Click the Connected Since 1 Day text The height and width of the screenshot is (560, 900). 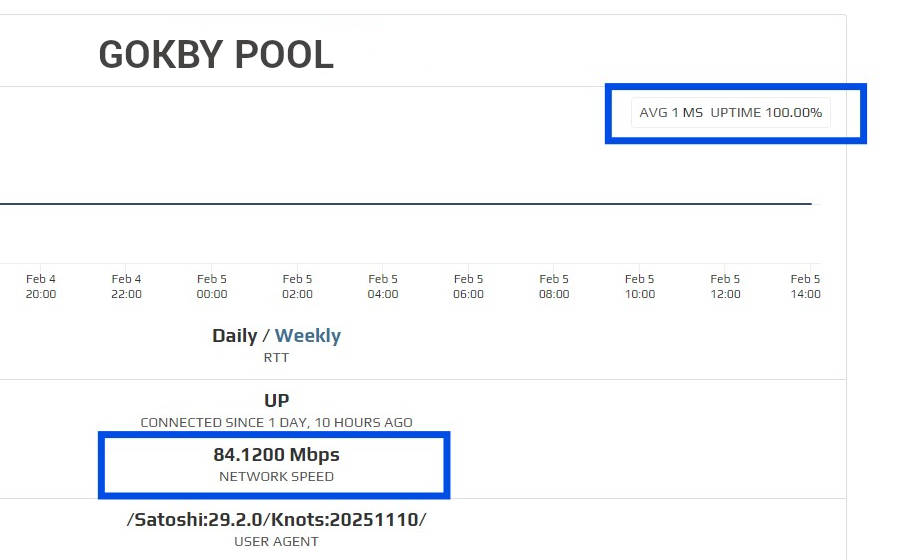[276, 422]
